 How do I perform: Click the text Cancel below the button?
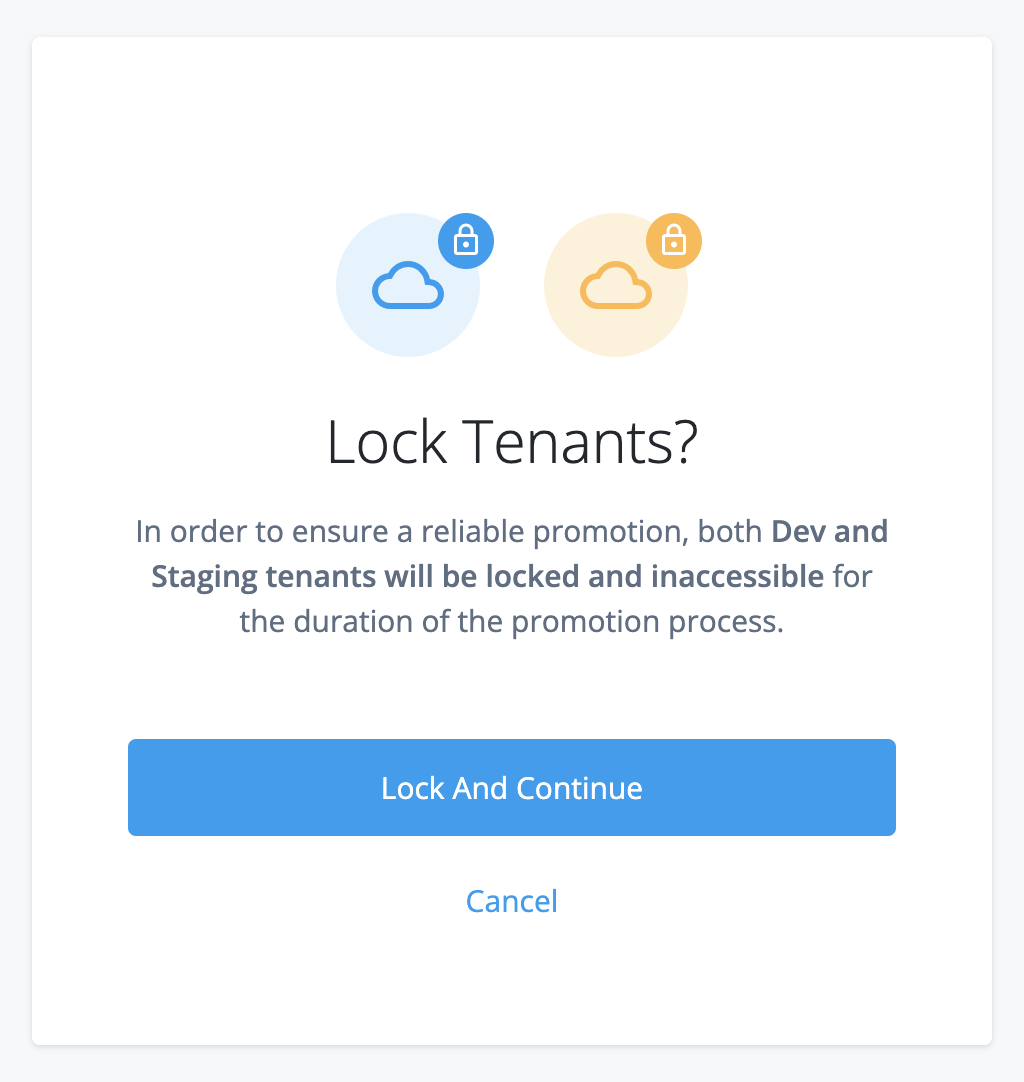(511, 900)
